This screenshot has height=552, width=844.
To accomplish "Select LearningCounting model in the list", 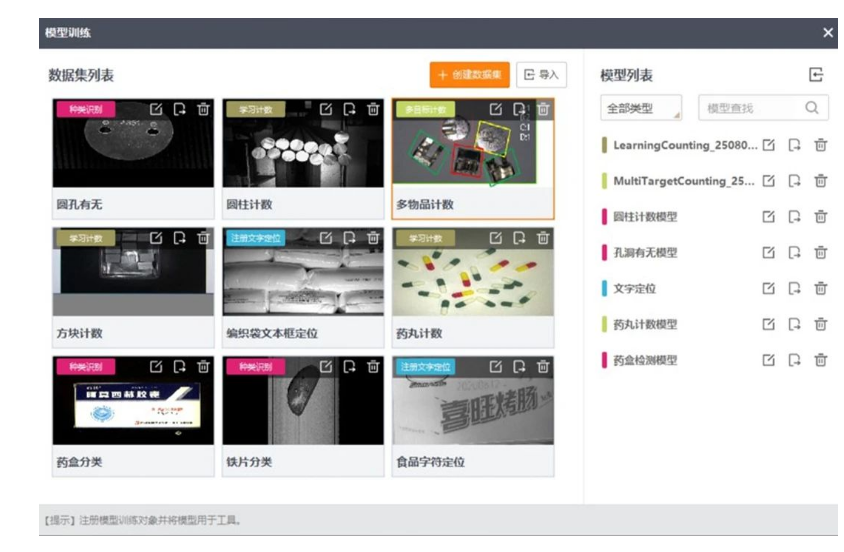I will tap(685, 145).
